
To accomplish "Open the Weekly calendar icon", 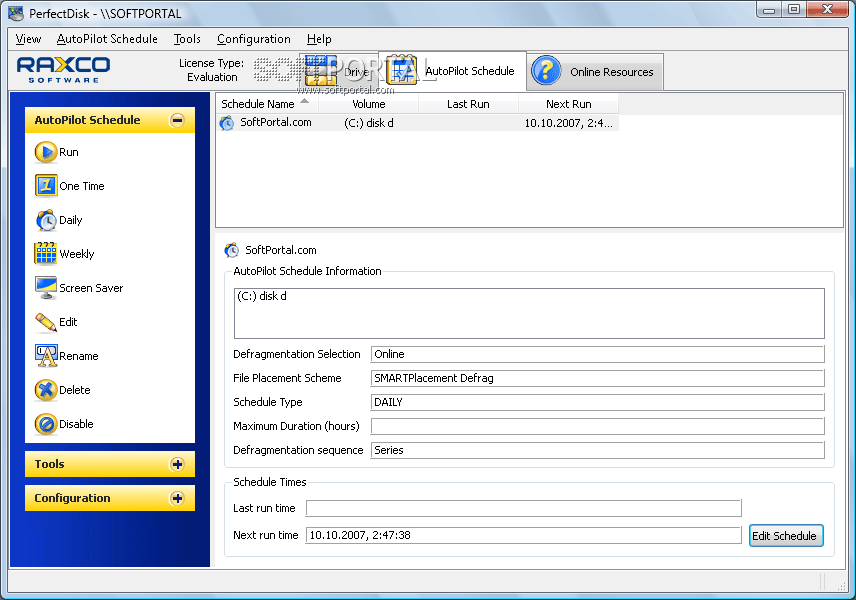I will (x=46, y=254).
